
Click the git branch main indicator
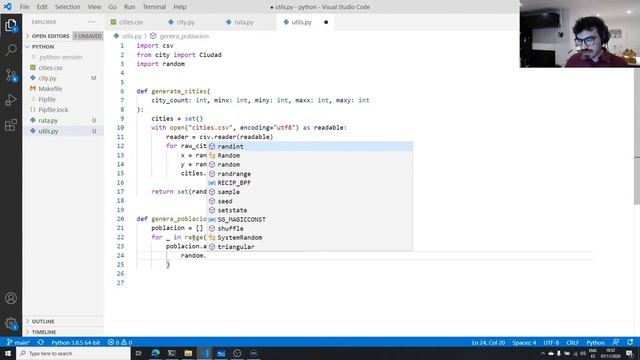point(18,342)
